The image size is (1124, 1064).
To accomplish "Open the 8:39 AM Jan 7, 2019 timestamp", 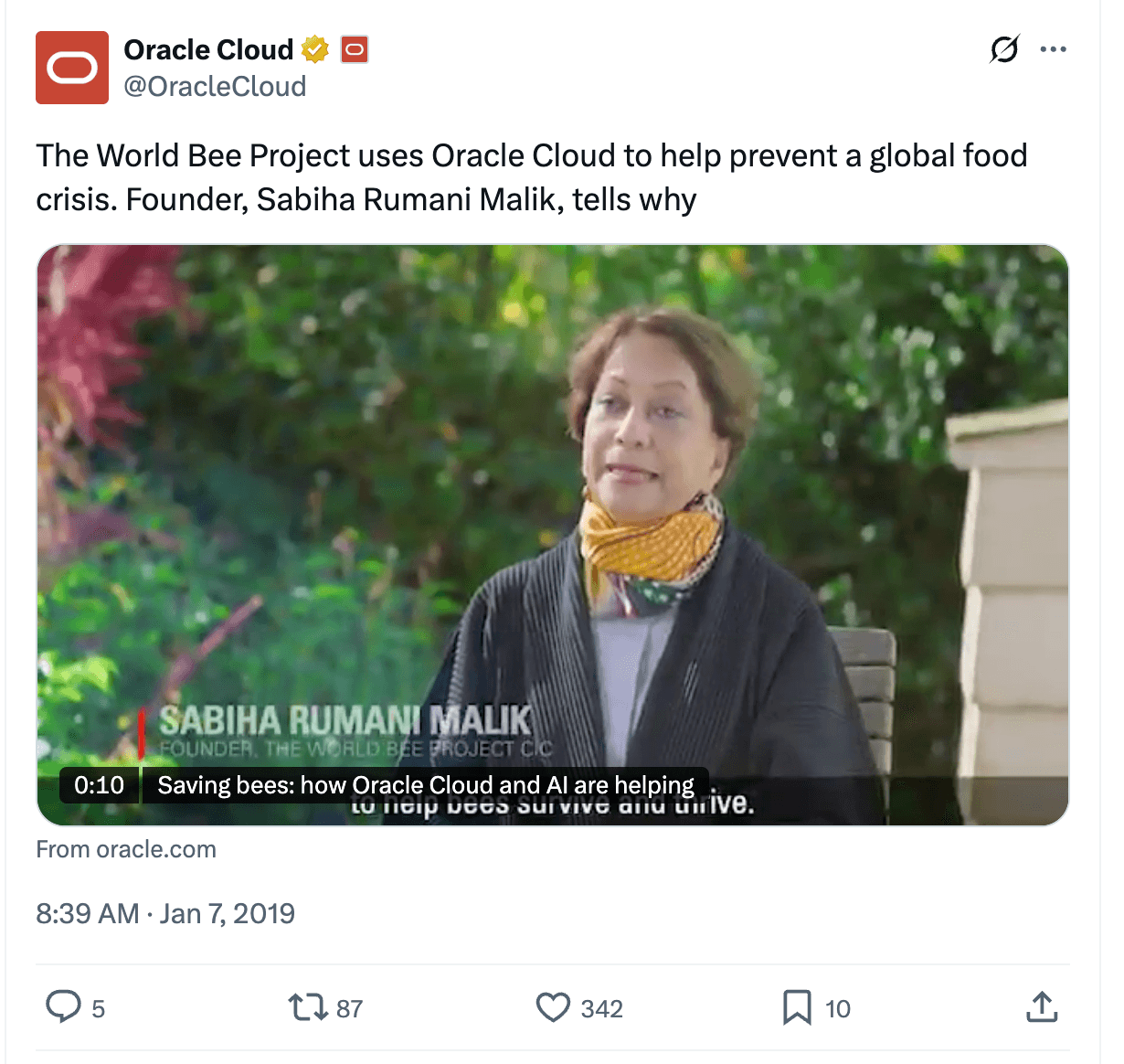I will click(x=165, y=913).
